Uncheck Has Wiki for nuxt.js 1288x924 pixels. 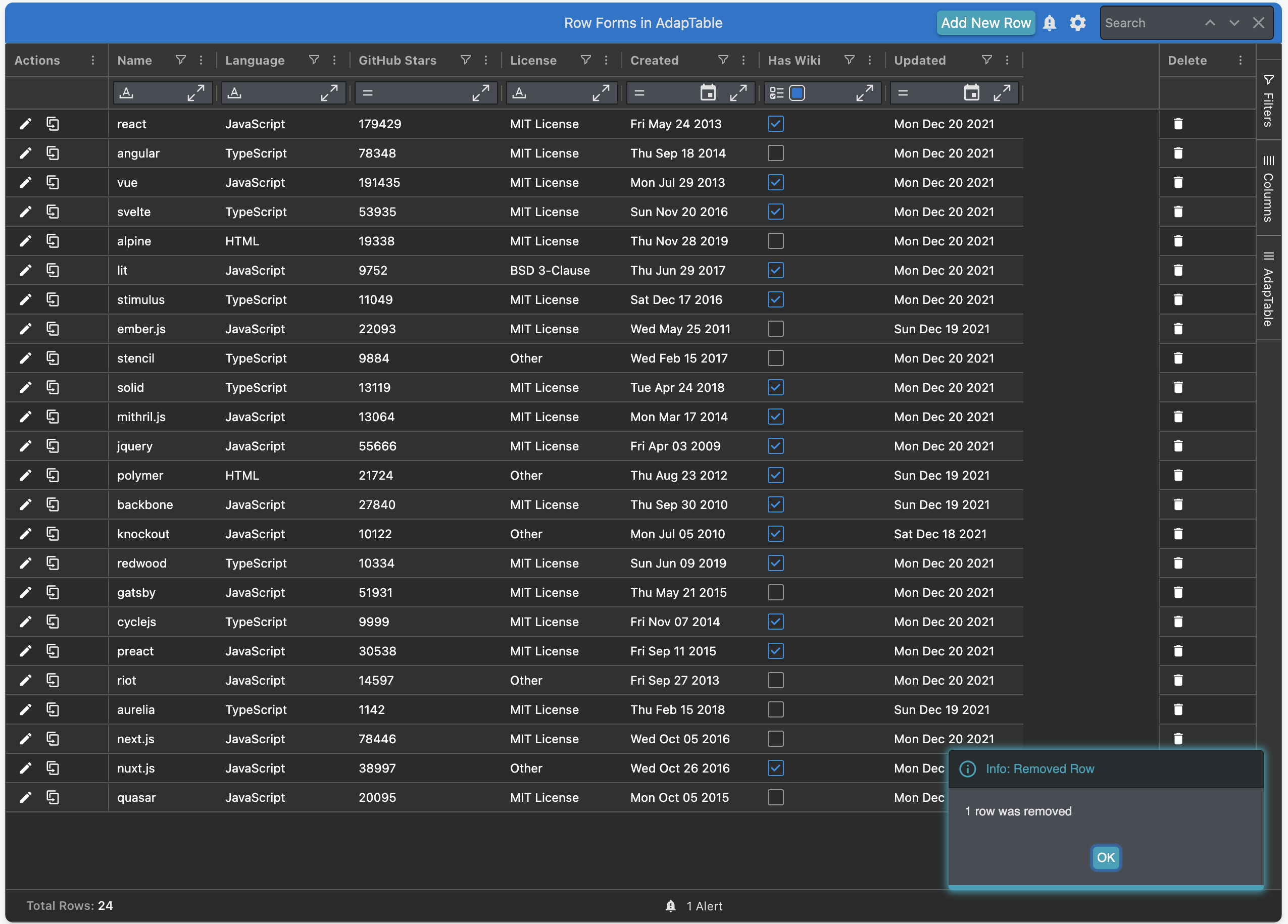pos(776,768)
